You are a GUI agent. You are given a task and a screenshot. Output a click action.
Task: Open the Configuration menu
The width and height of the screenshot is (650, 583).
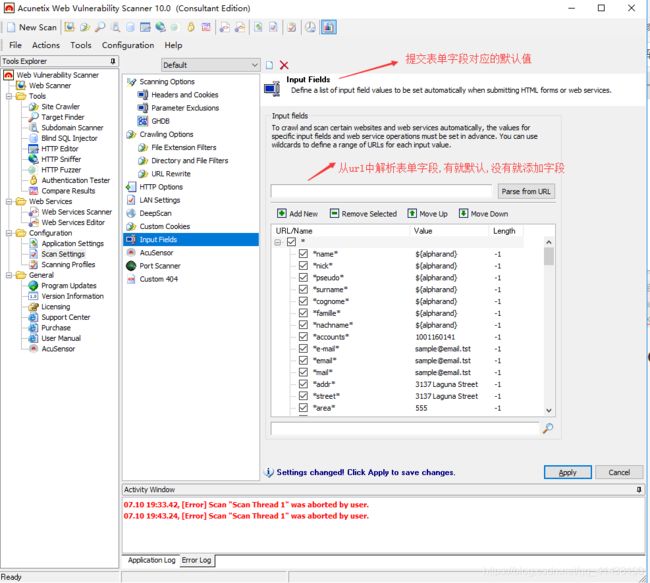click(x=128, y=45)
